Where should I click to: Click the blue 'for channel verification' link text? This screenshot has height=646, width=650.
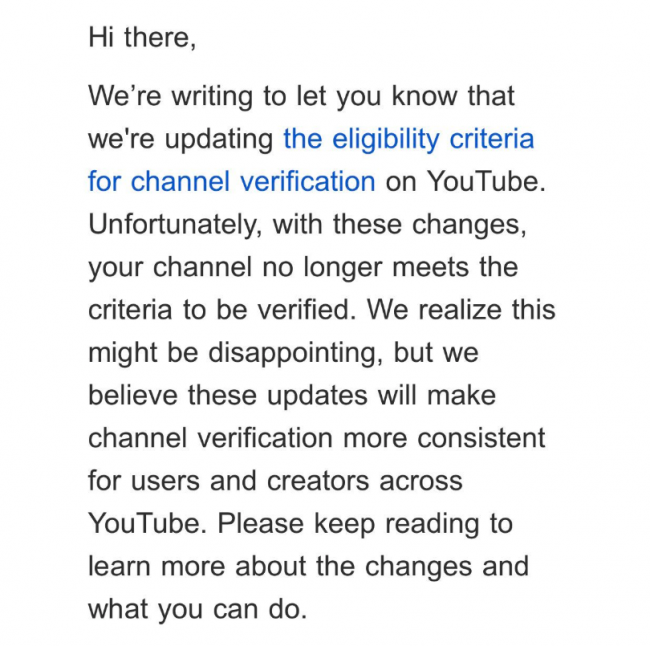232,182
